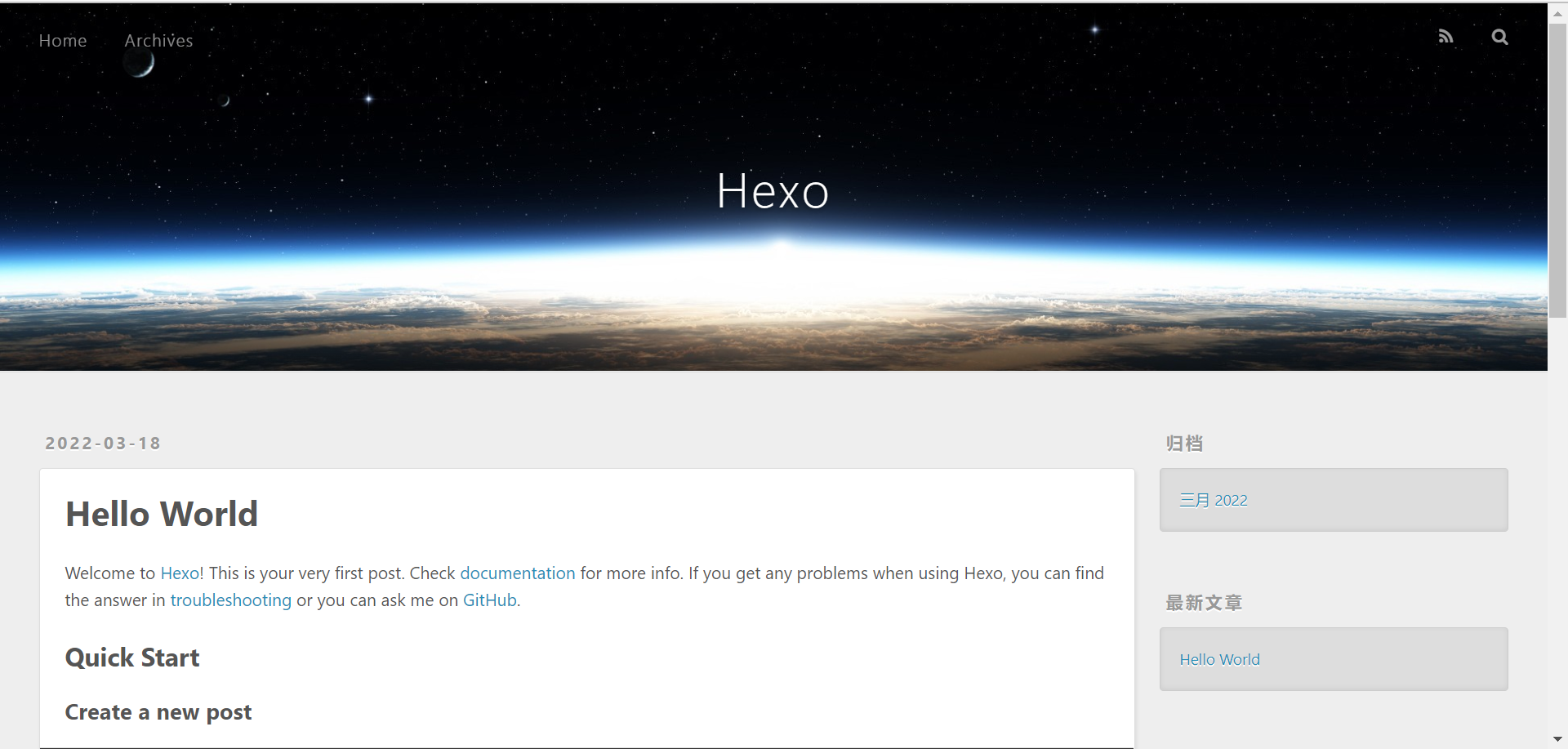Click the 归档 widget heading
The width and height of the screenshot is (1568, 749).
(1184, 444)
